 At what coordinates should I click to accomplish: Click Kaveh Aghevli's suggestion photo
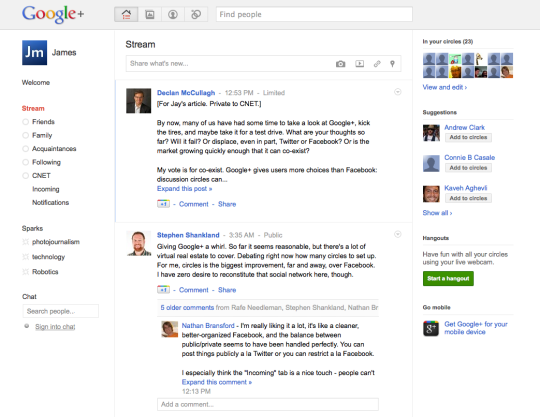click(x=431, y=194)
